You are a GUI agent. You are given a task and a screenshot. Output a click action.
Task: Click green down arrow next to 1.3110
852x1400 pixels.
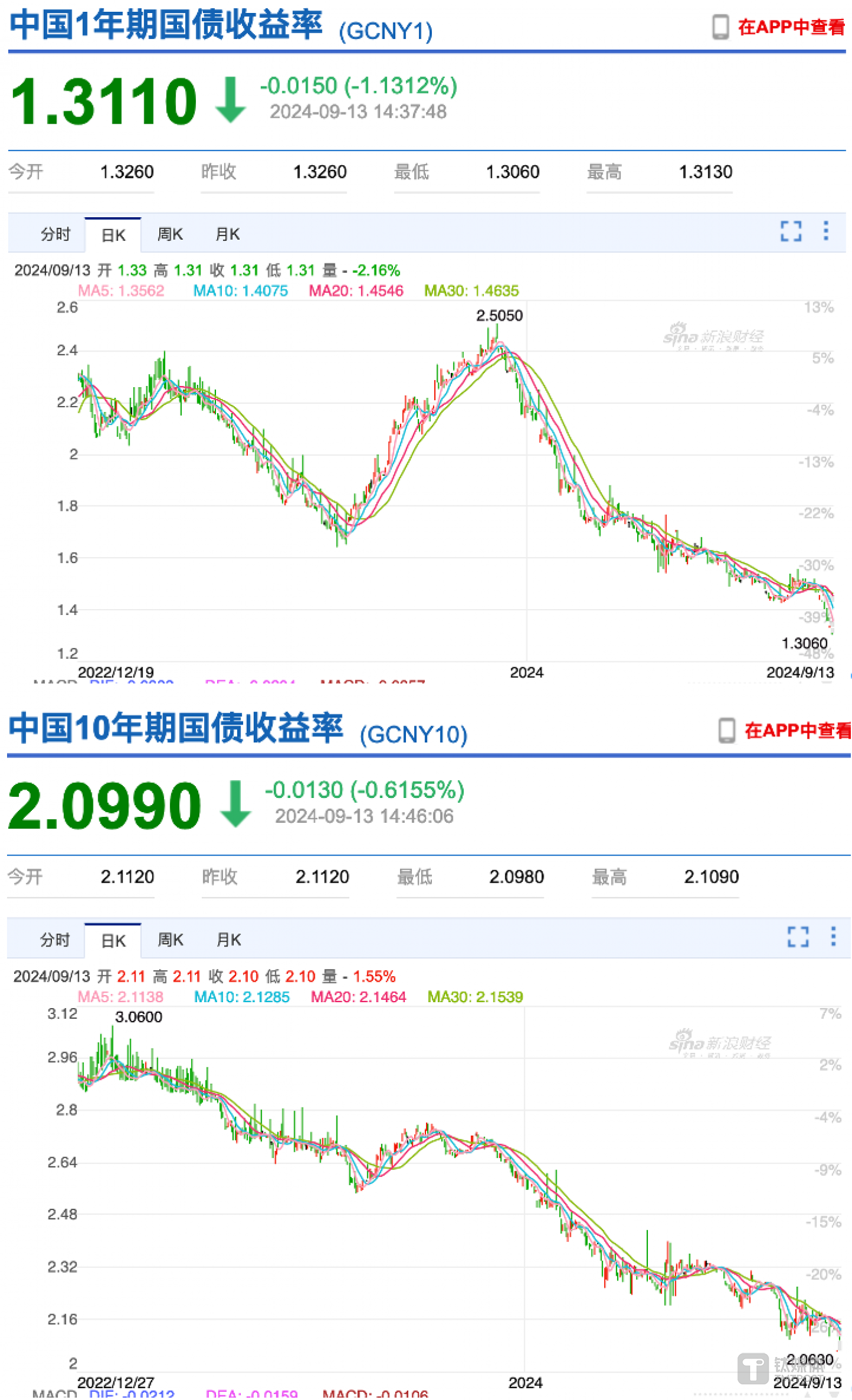[x=230, y=99]
